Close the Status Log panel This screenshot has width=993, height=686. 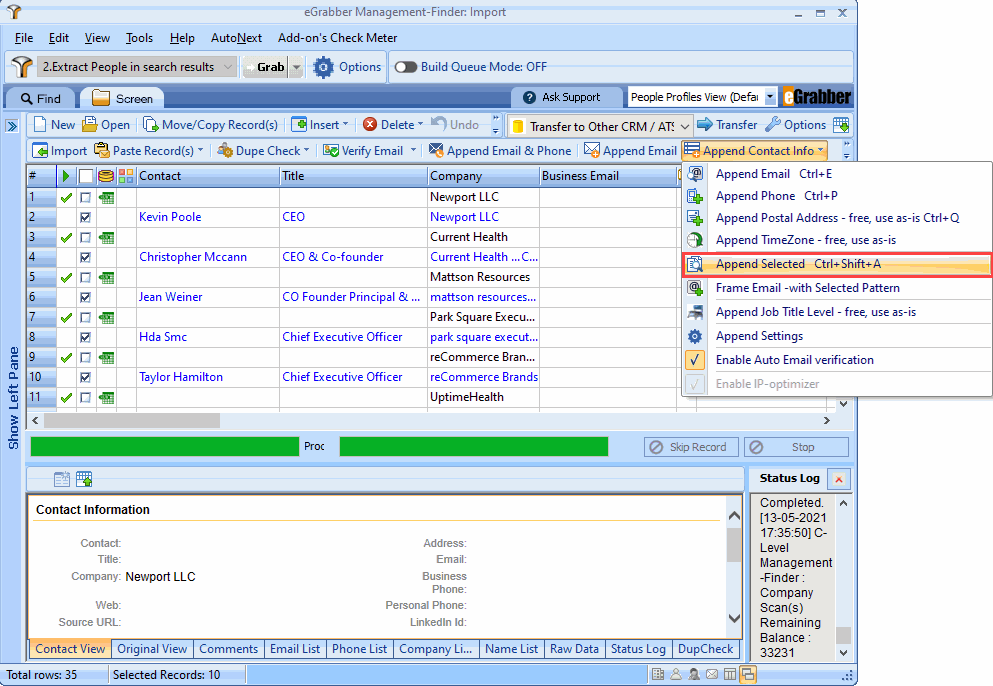(838, 480)
